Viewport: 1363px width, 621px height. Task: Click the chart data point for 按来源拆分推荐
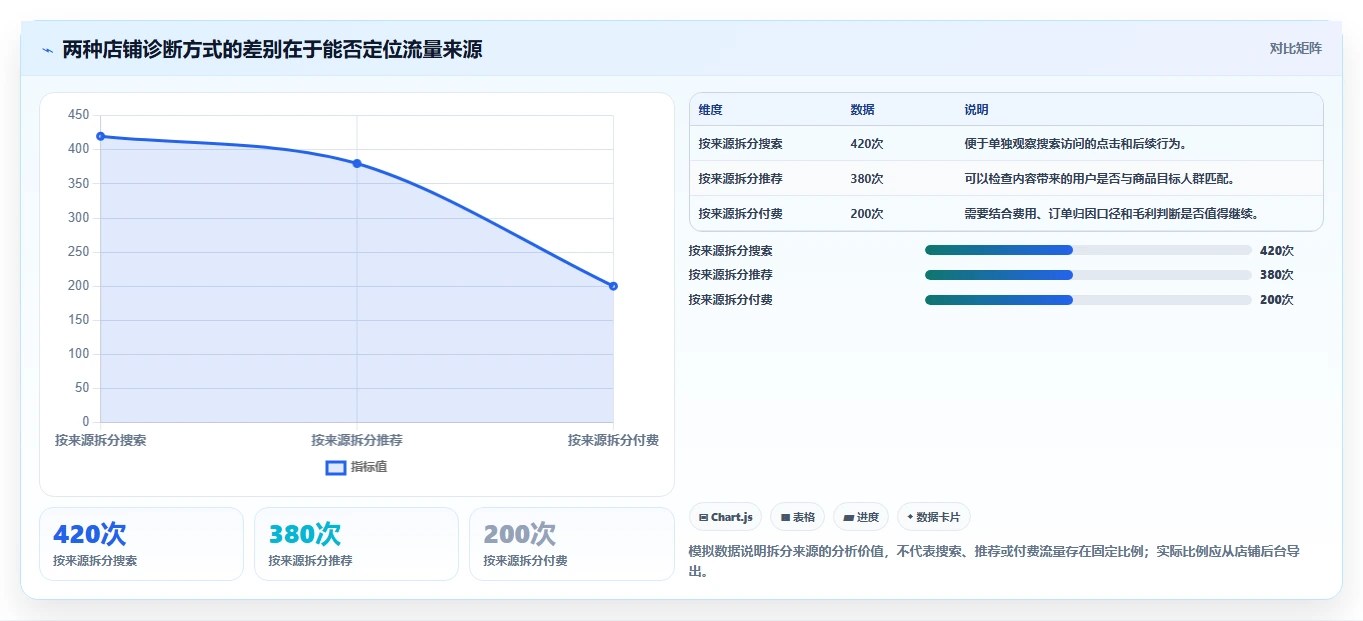click(357, 163)
